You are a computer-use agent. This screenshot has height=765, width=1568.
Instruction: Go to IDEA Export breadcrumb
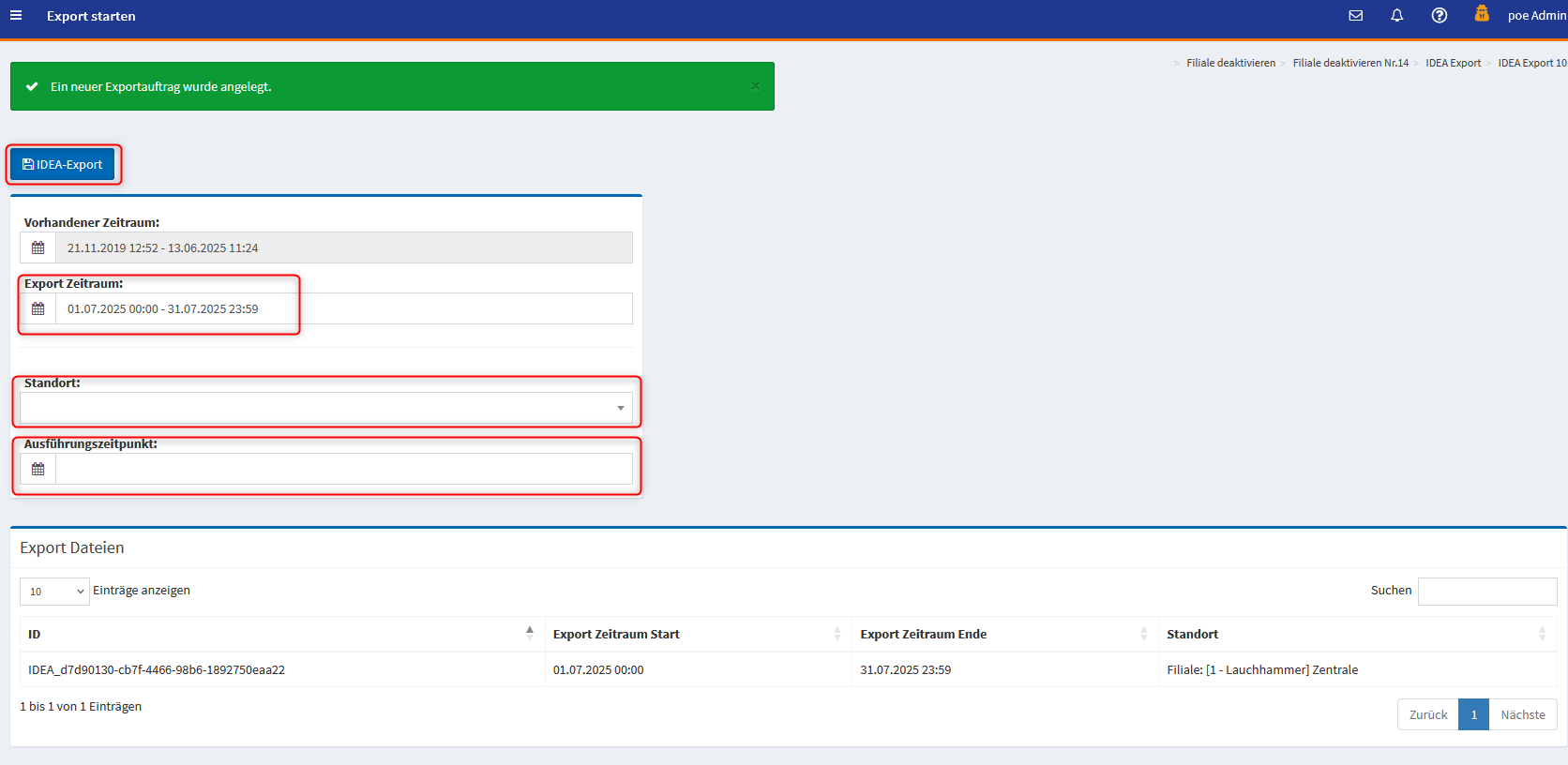click(1453, 64)
